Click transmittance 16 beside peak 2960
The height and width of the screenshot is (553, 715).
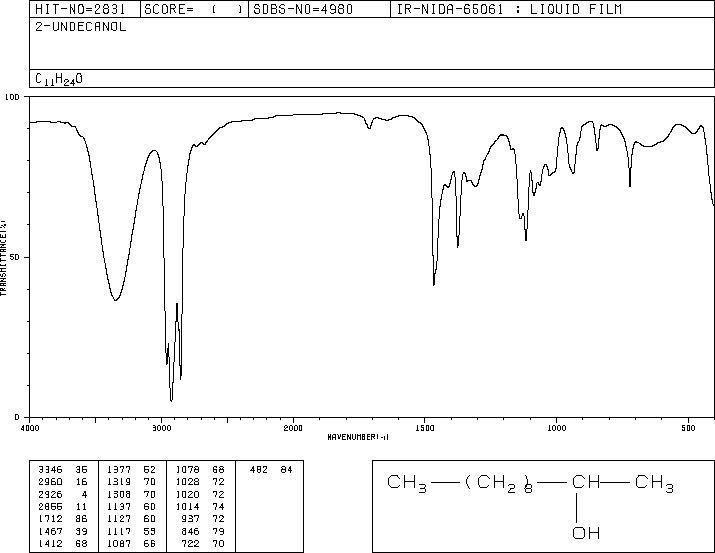[81, 482]
